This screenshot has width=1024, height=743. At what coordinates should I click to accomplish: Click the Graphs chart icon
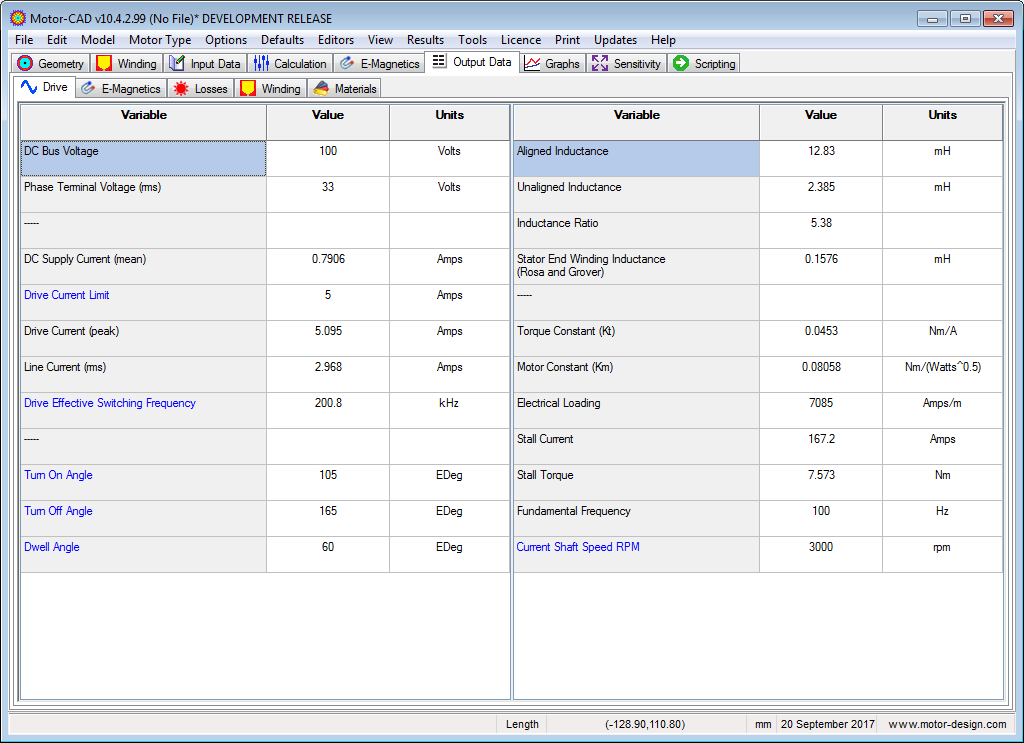tap(532, 63)
